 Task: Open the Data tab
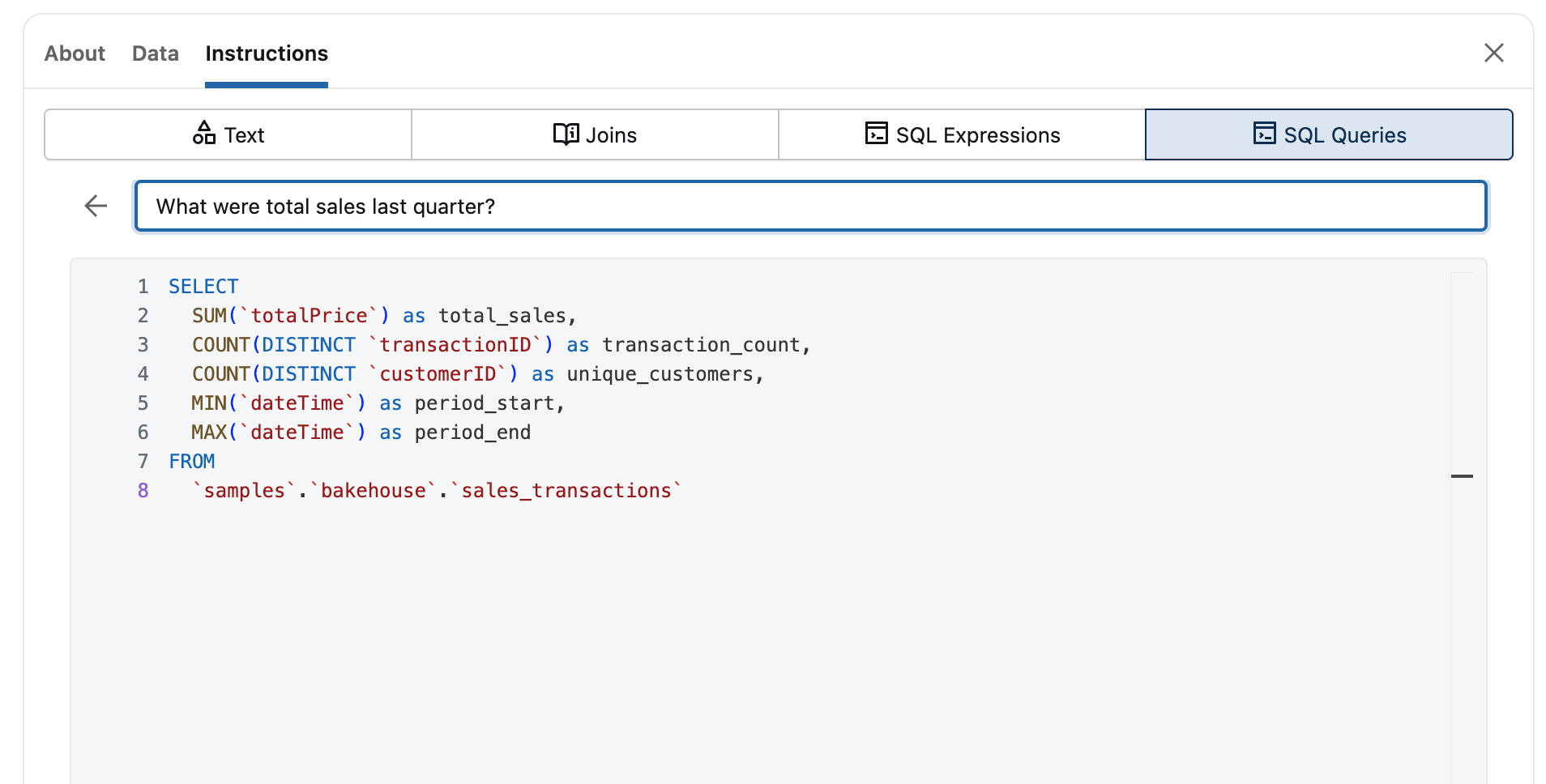(155, 53)
